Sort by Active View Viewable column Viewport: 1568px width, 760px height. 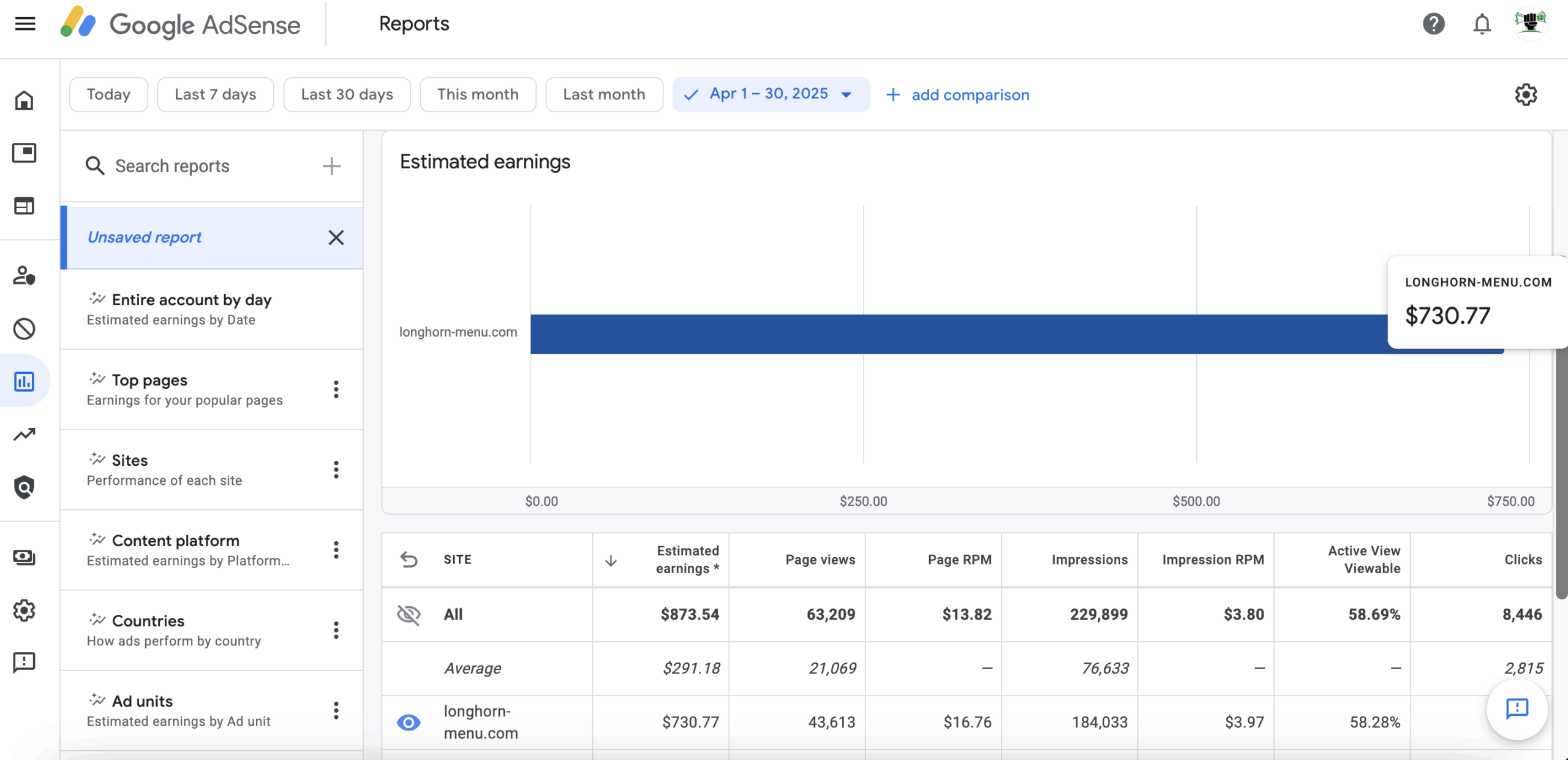[x=1363, y=559]
